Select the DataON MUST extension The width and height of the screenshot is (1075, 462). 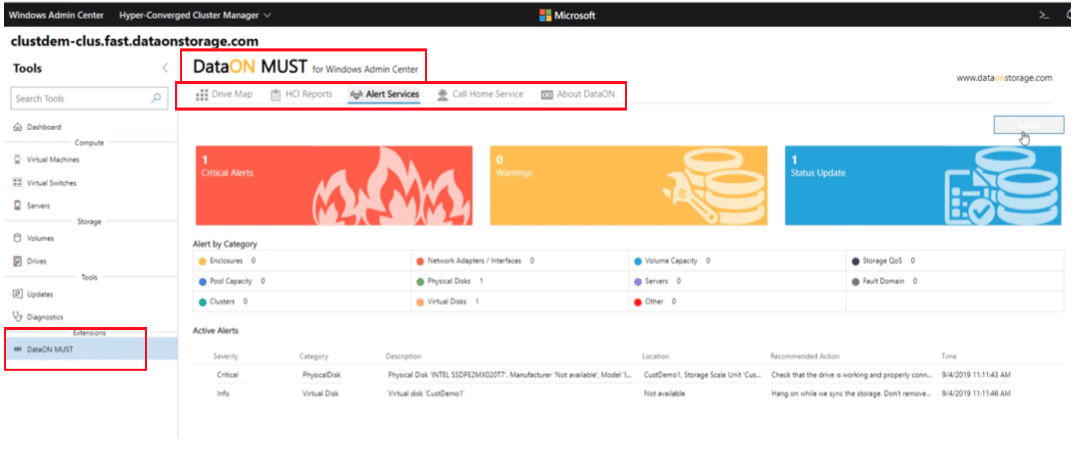coord(89,349)
